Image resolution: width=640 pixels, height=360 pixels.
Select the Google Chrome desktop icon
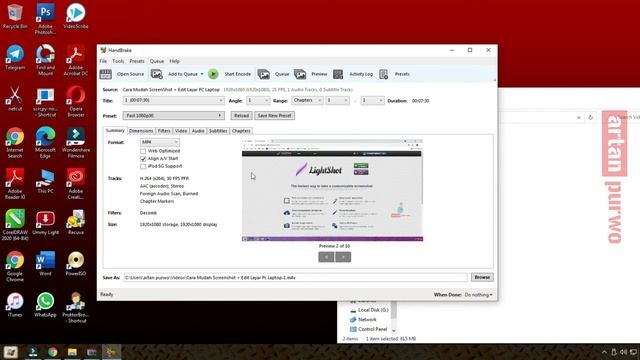15,266
